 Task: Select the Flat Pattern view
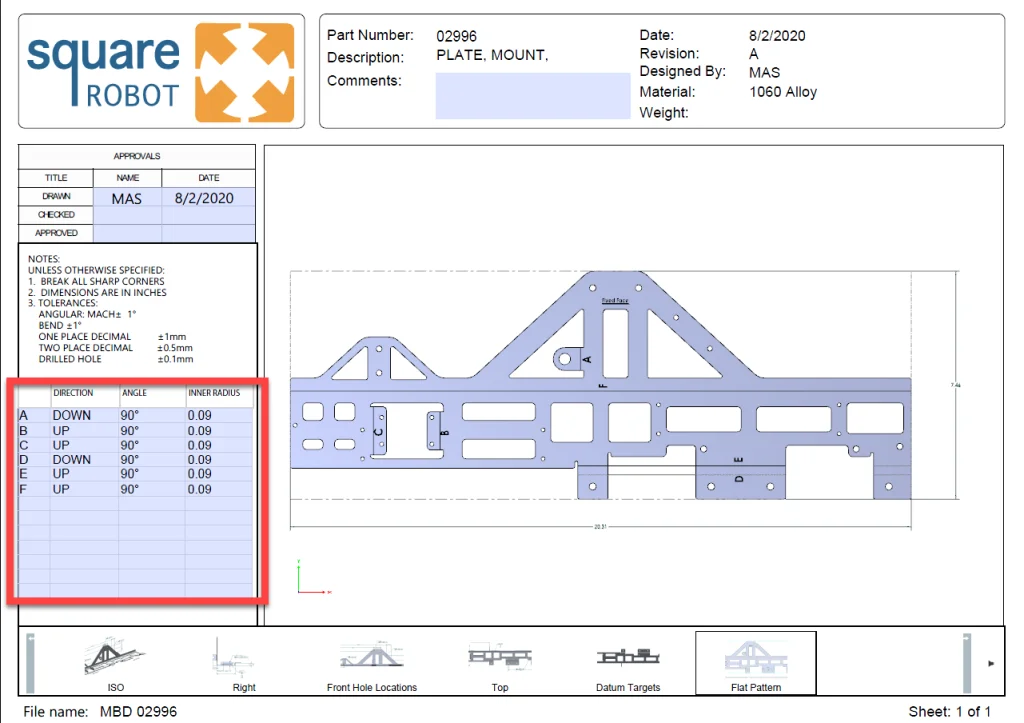coord(755,660)
